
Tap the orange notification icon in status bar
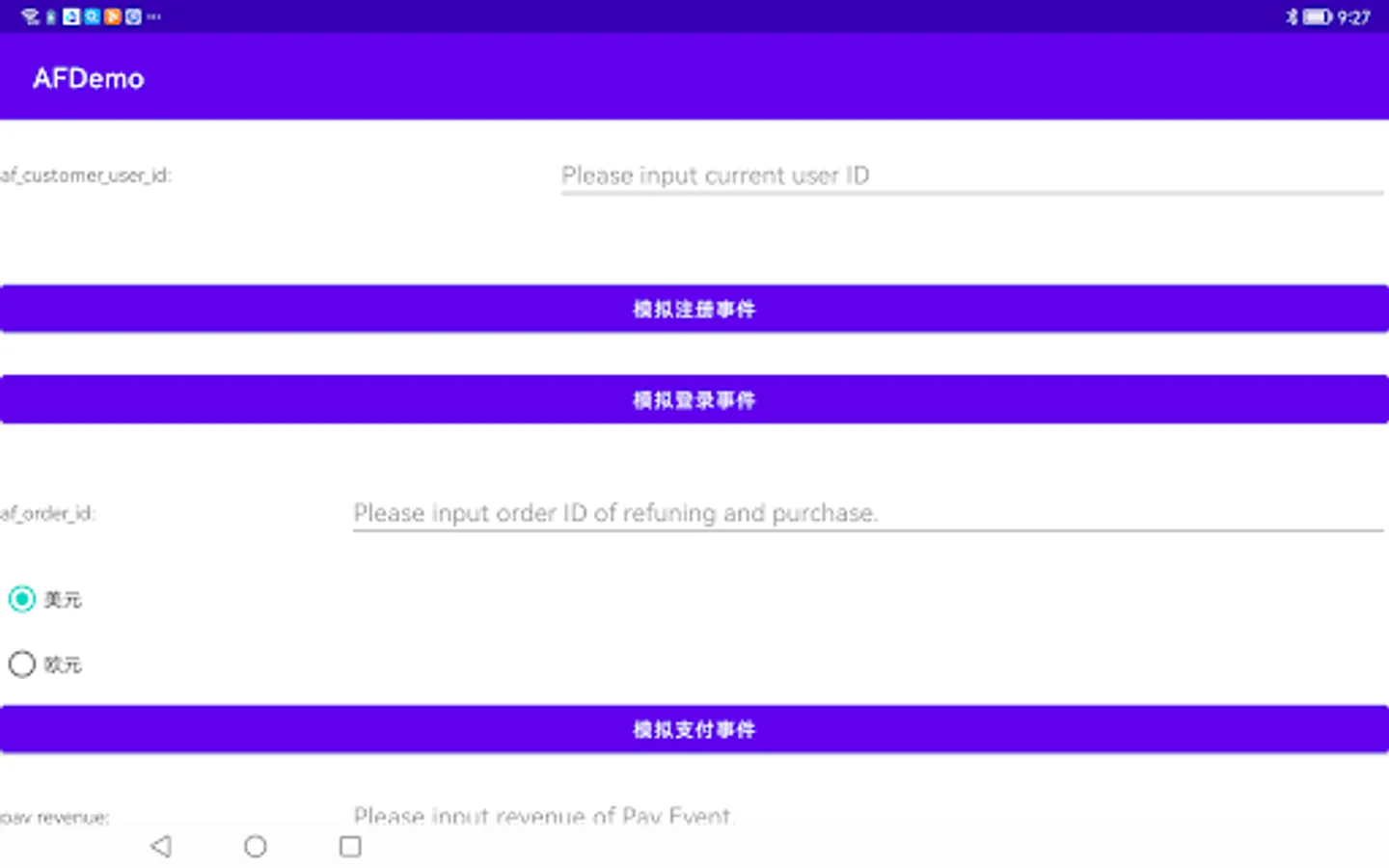pyautogui.click(x=113, y=16)
